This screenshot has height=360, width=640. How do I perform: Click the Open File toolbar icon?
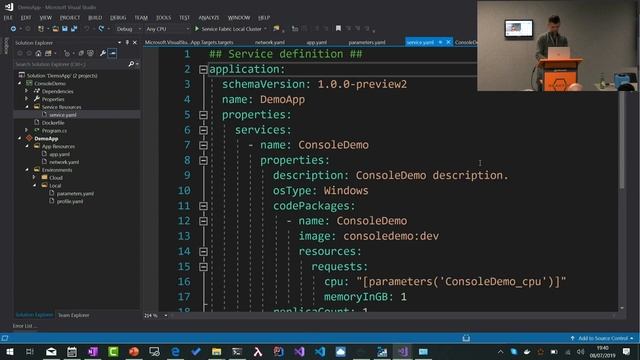point(55,29)
